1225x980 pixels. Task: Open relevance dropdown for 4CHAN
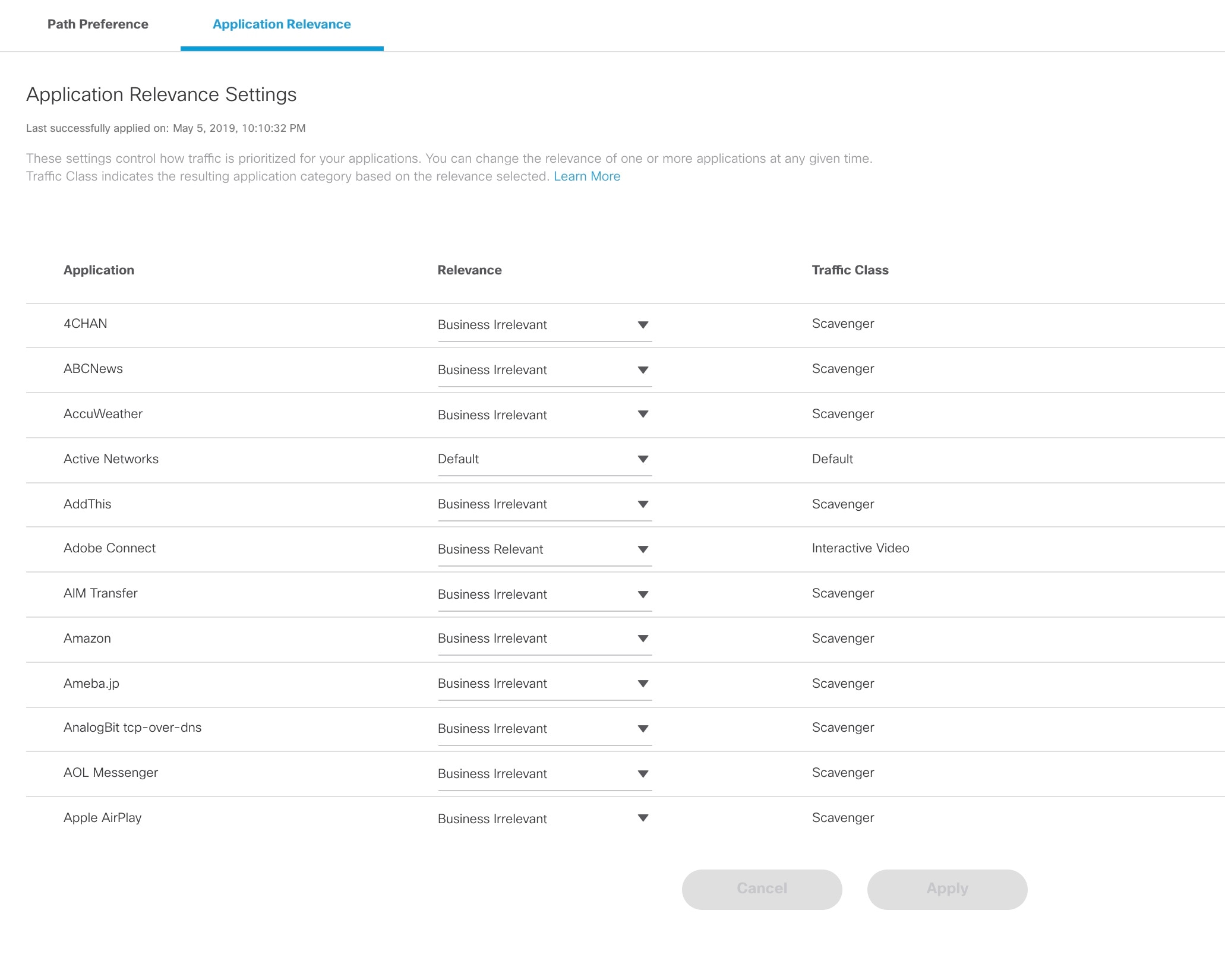(545, 325)
